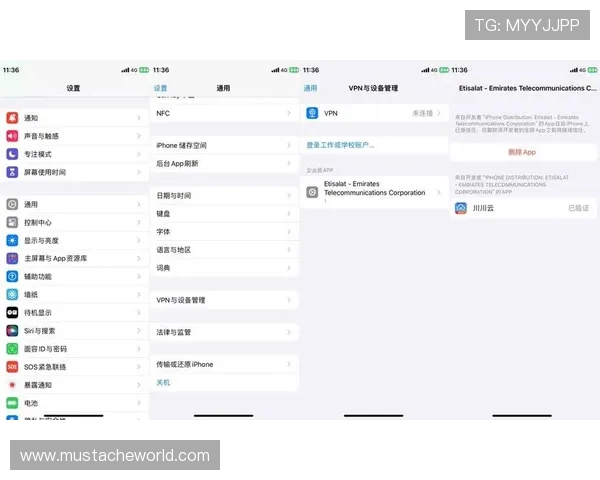
Task: Tap the 通用 gear icon
Action: [x=12, y=204]
